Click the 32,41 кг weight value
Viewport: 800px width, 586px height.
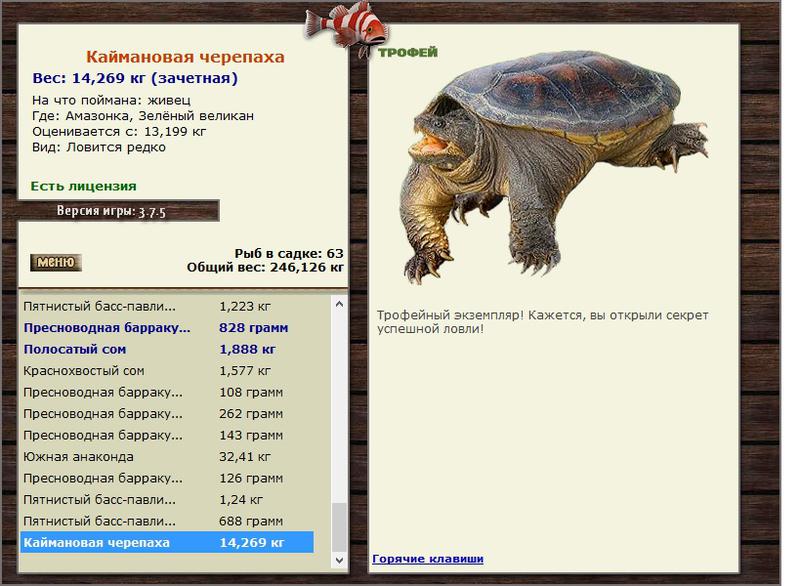point(245,456)
